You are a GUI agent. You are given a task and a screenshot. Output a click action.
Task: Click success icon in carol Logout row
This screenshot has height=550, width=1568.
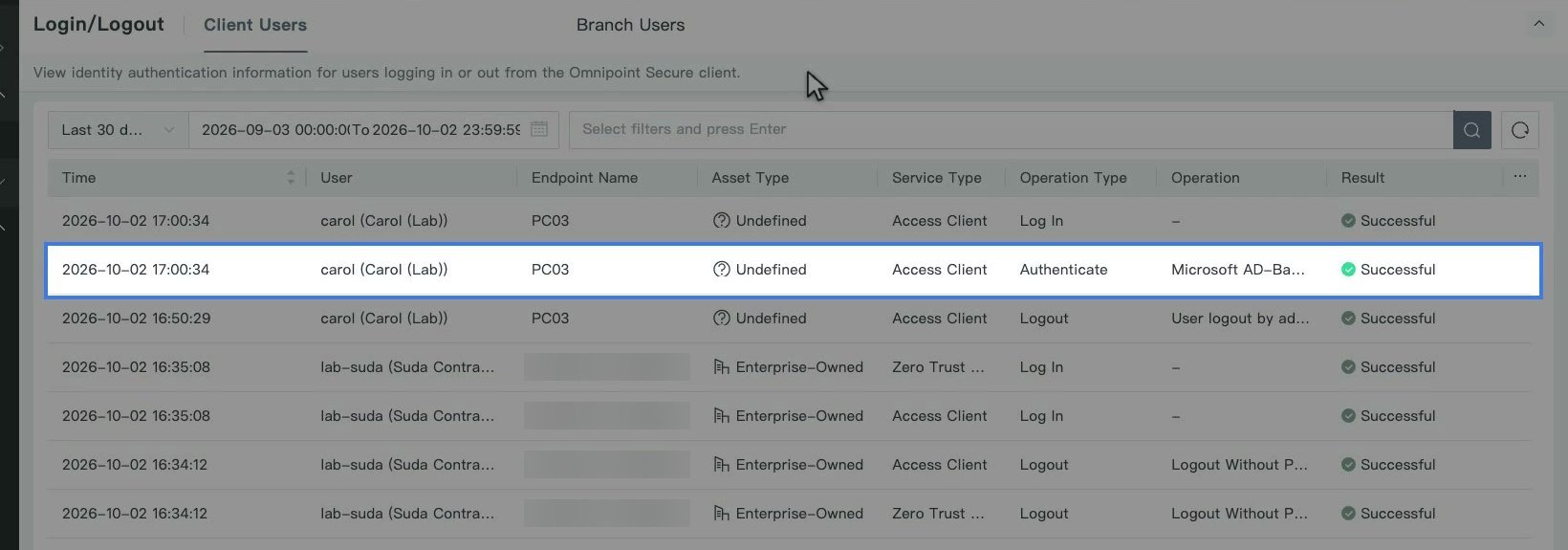pos(1348,319)
